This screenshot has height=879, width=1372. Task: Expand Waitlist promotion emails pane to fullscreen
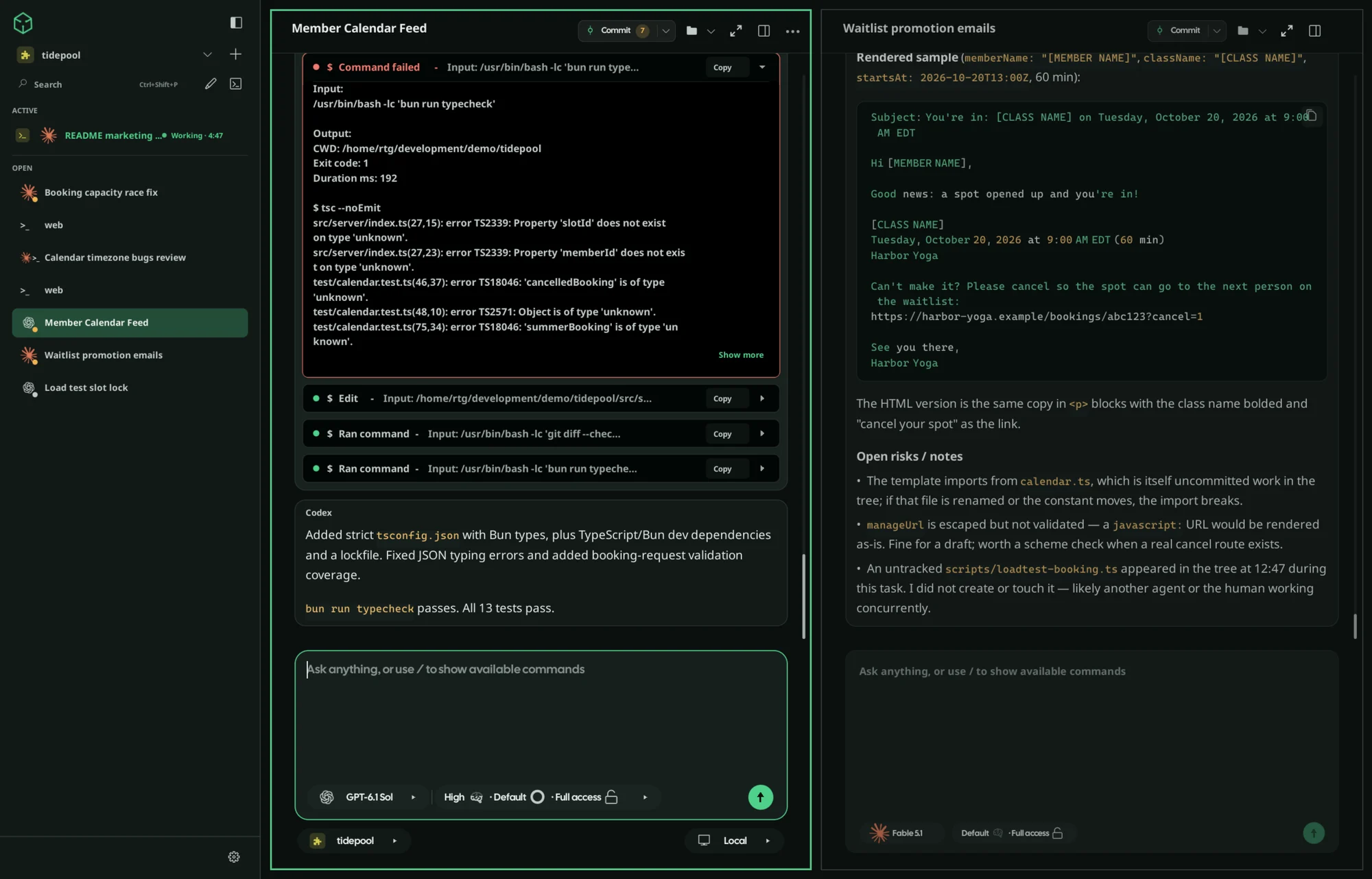coord(1287,31)
